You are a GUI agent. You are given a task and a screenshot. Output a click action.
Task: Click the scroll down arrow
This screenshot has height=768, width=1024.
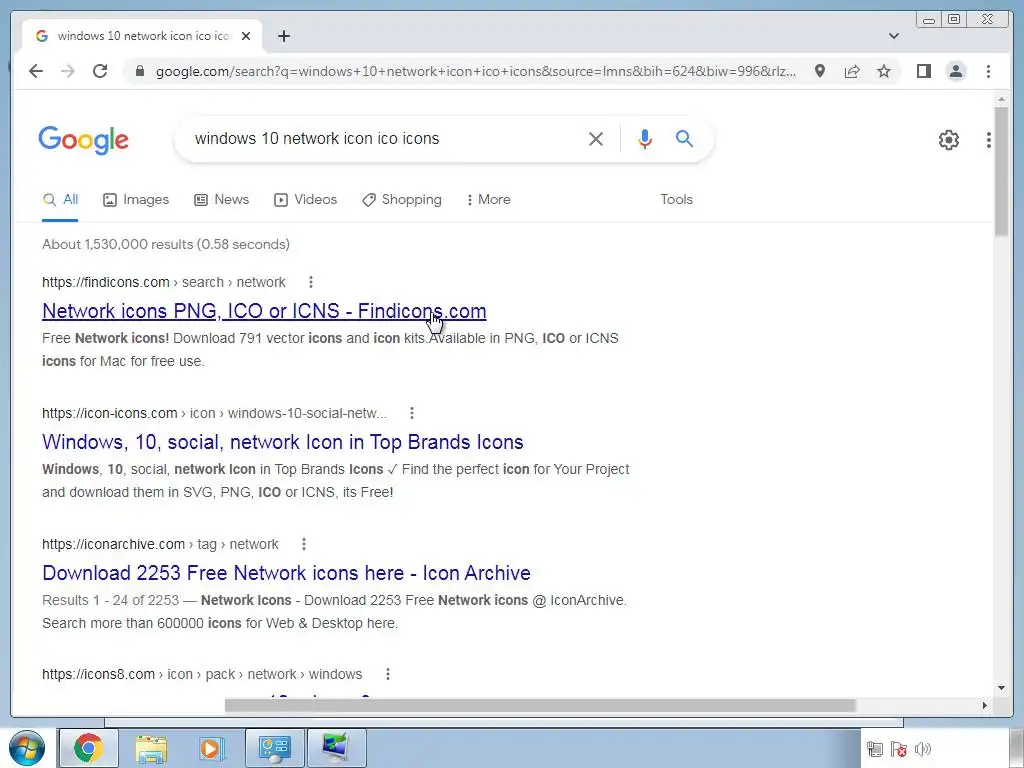(1001, 688)
